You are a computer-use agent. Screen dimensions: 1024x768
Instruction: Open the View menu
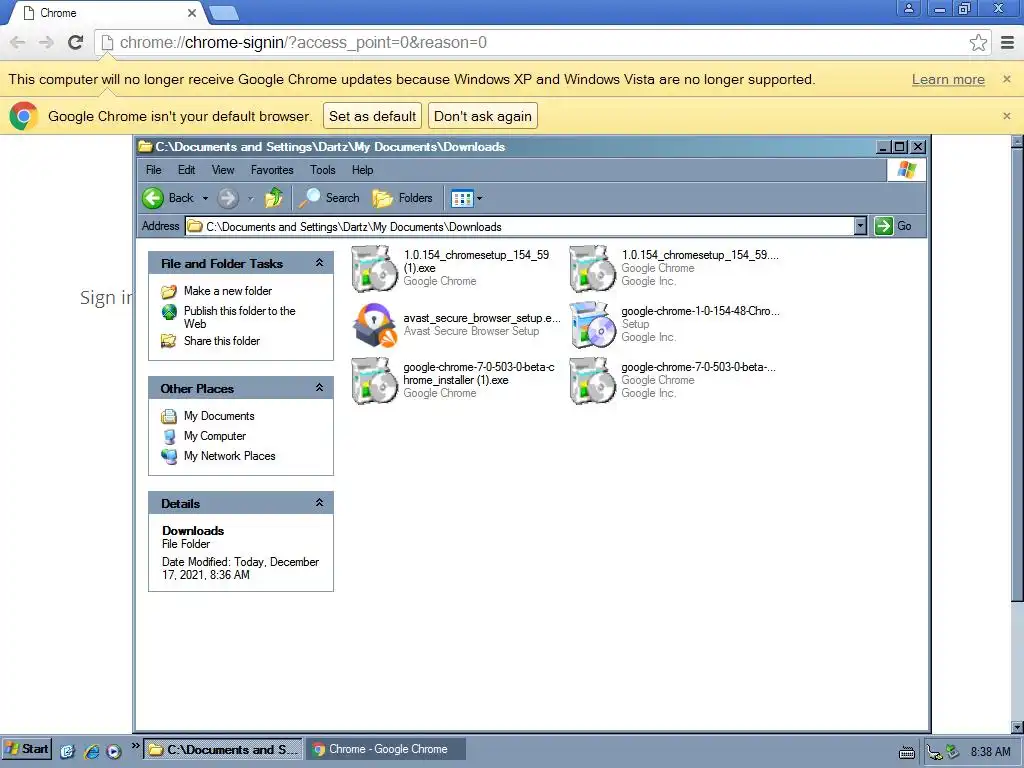pyautogui.click(x=223, y=170)
